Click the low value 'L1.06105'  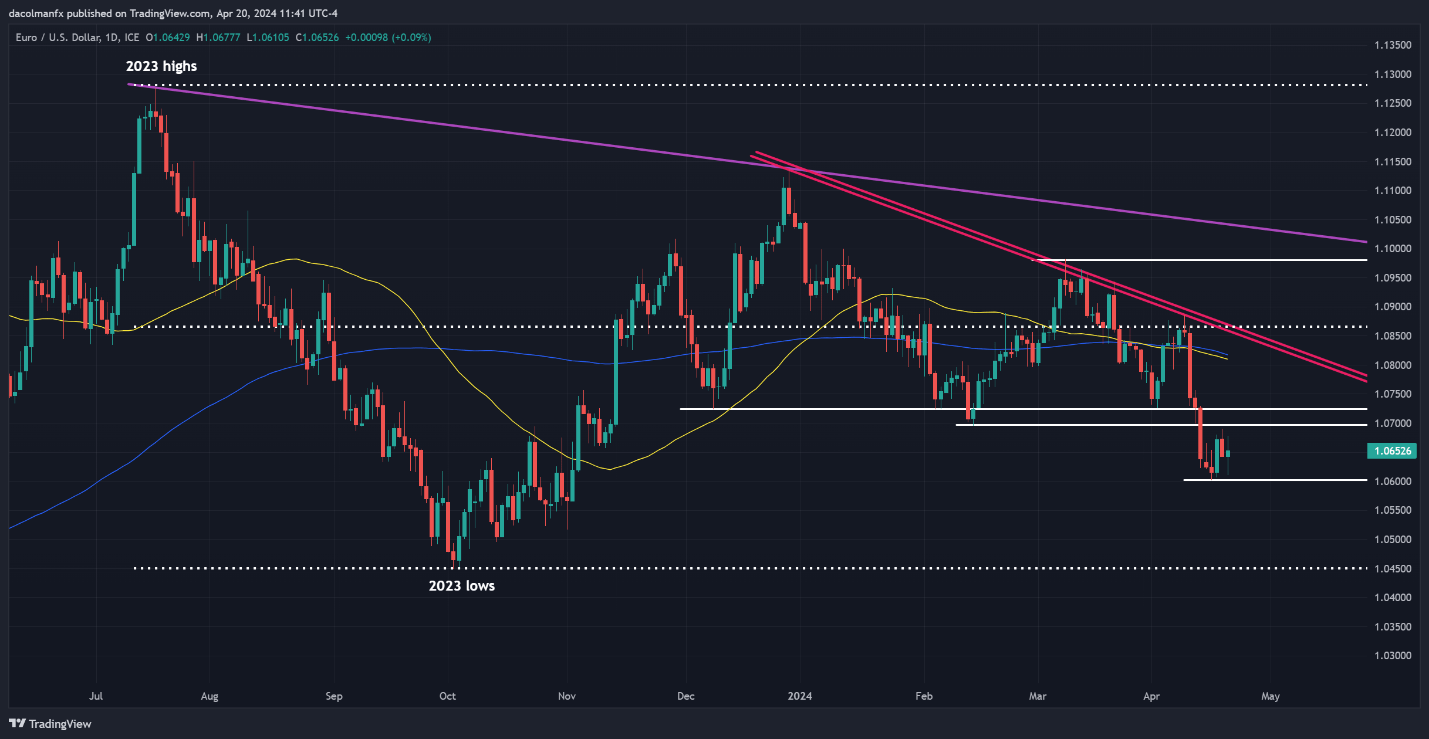click(x=269, y=37)
